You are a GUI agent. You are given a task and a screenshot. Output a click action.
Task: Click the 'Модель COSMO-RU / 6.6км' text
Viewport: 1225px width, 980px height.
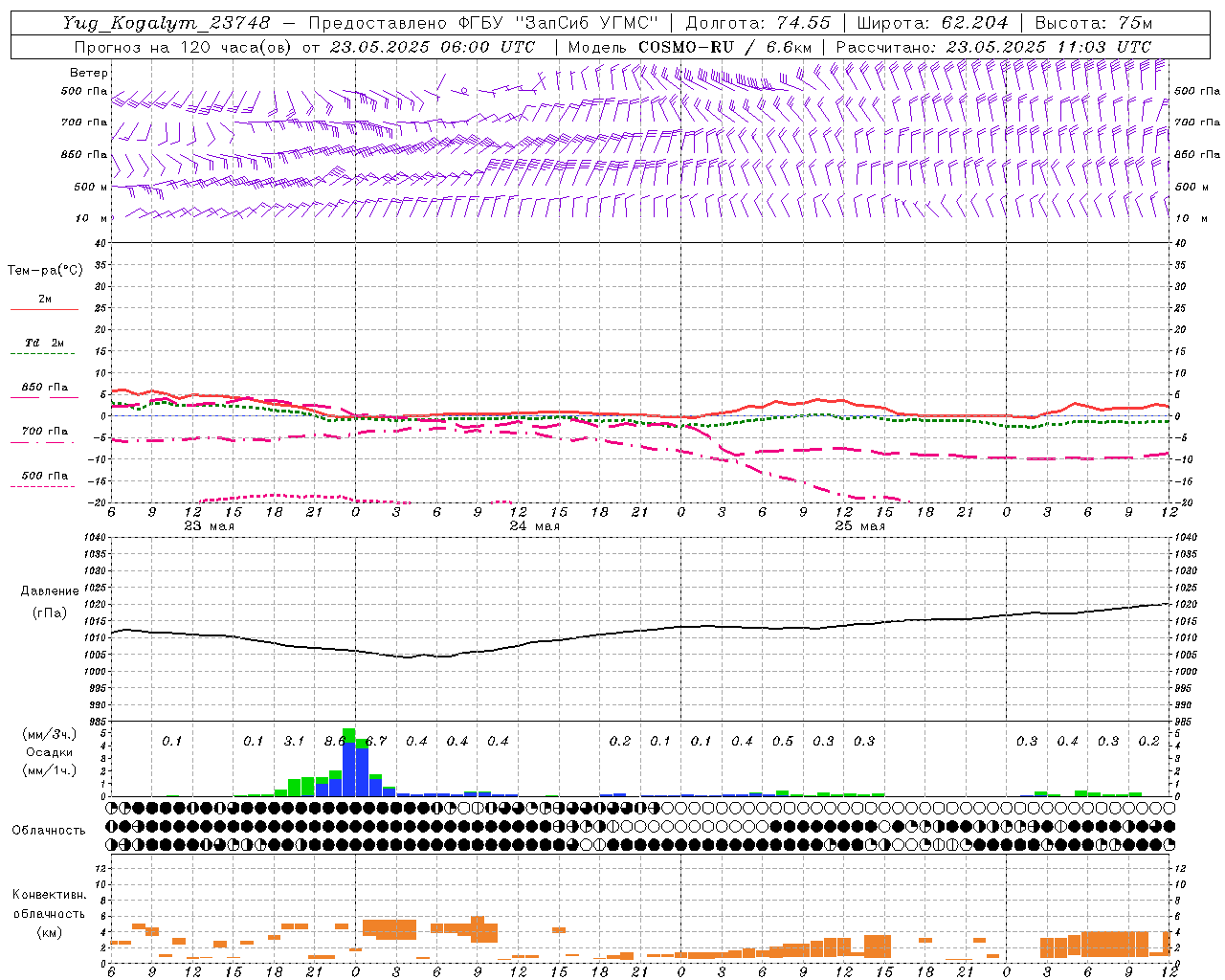[x=690, y=46]
